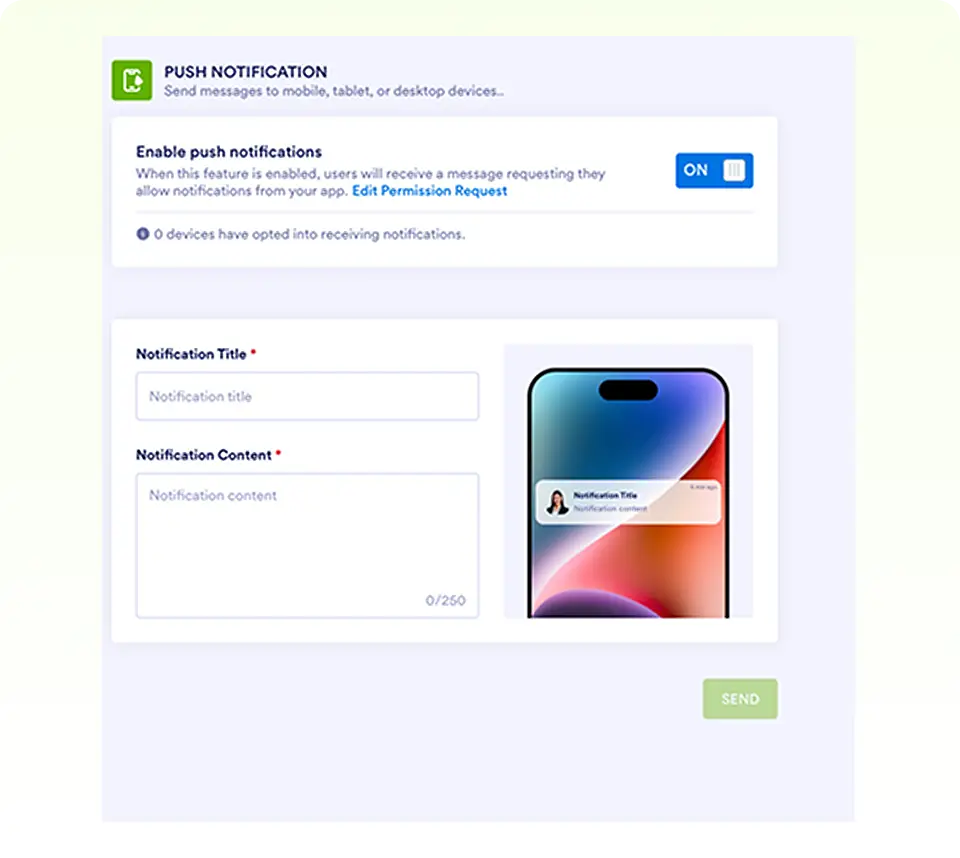
Task: Toggle the ON push notifications switch
Action: tap(714, 170)
